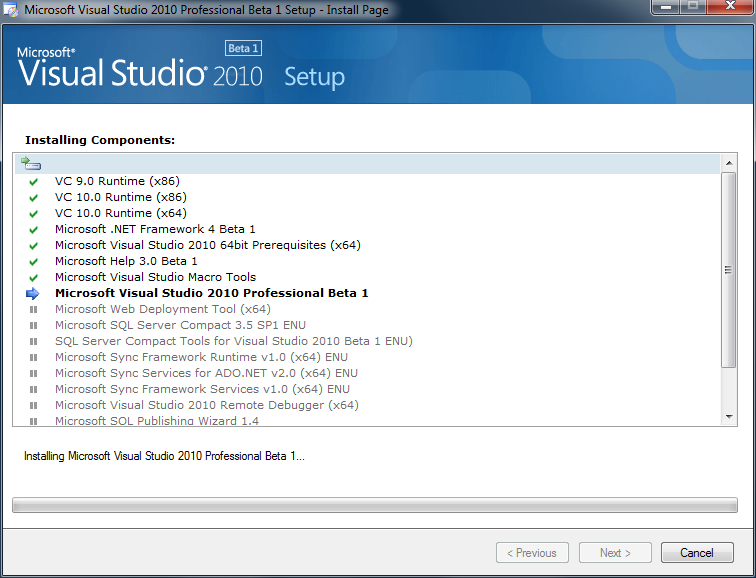Viewport: 756px width, 578px height.
Task: Click the Installing Components heading
Action: point(100,140)
